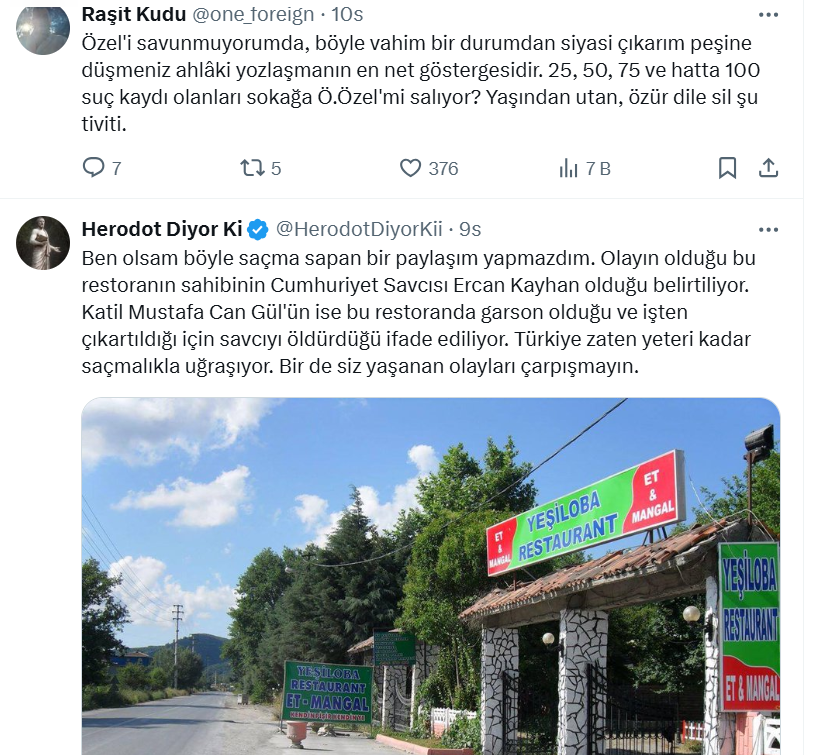Open Raşit Kudu's tweet text body

click(421, 84)
